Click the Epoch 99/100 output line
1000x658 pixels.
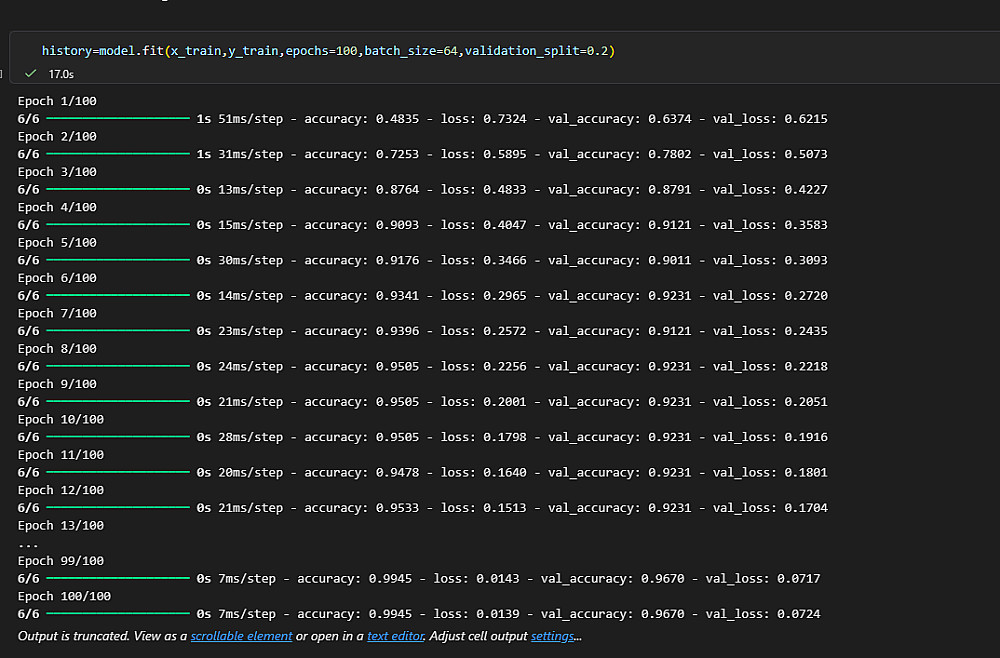[x=61, y=560]
